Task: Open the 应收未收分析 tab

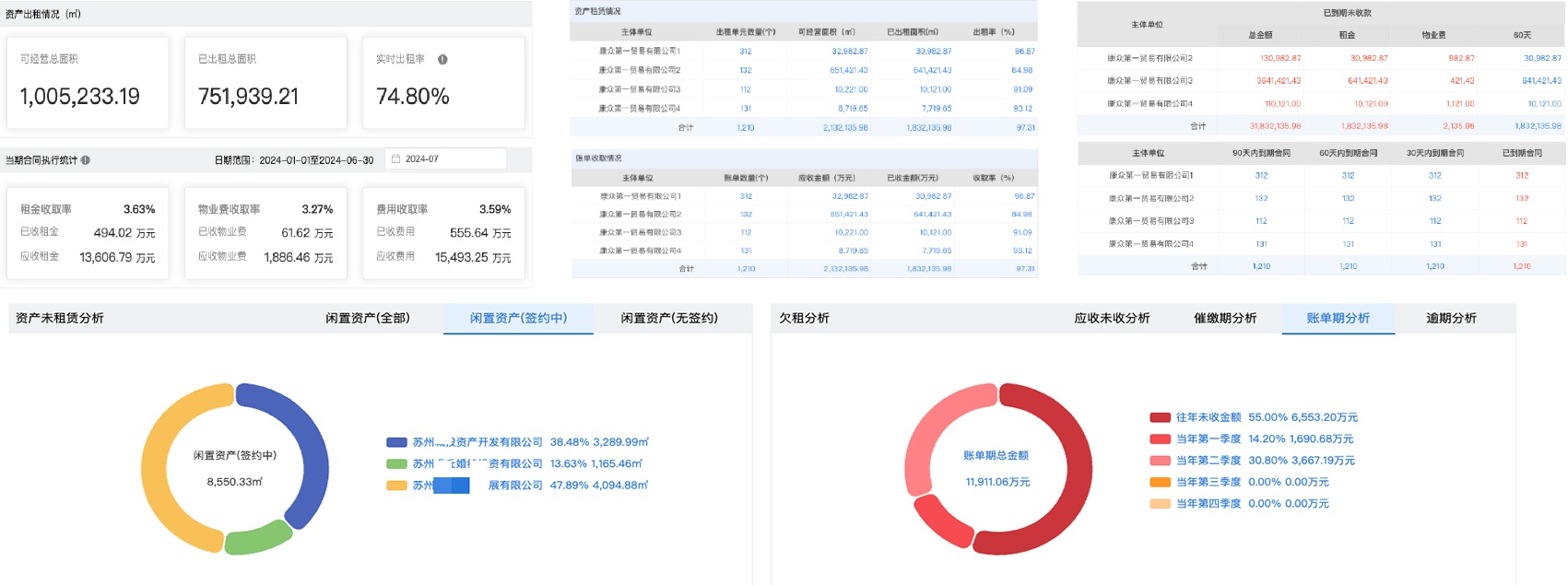Action: pos(1112,318)
